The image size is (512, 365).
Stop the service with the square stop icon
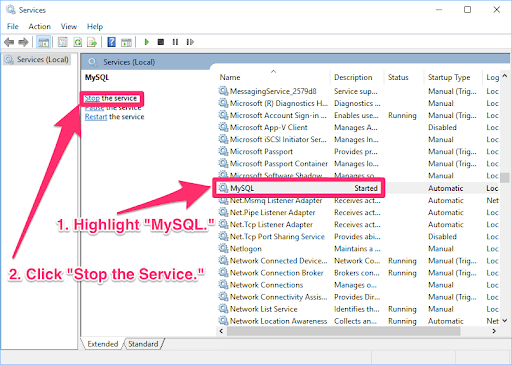tap(161, 42)
